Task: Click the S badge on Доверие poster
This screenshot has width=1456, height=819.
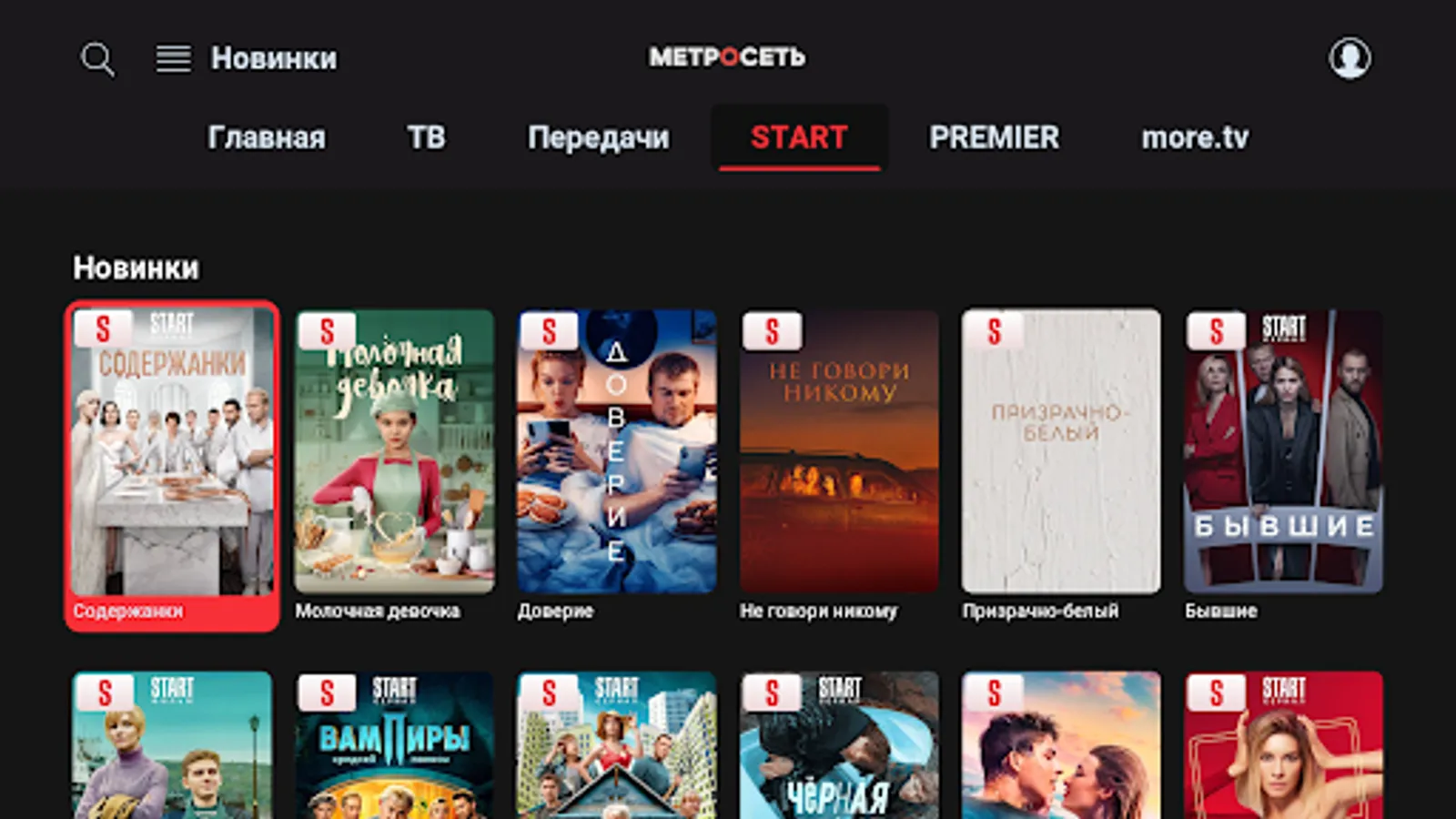Action: coord(549,332)
